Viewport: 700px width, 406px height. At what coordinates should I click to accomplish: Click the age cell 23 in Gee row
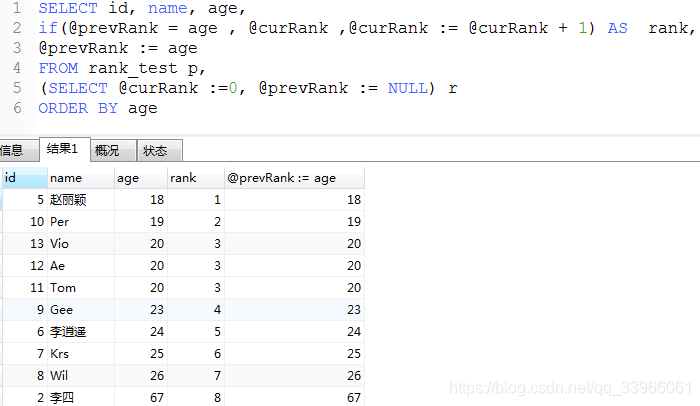(x=141, y=310)
